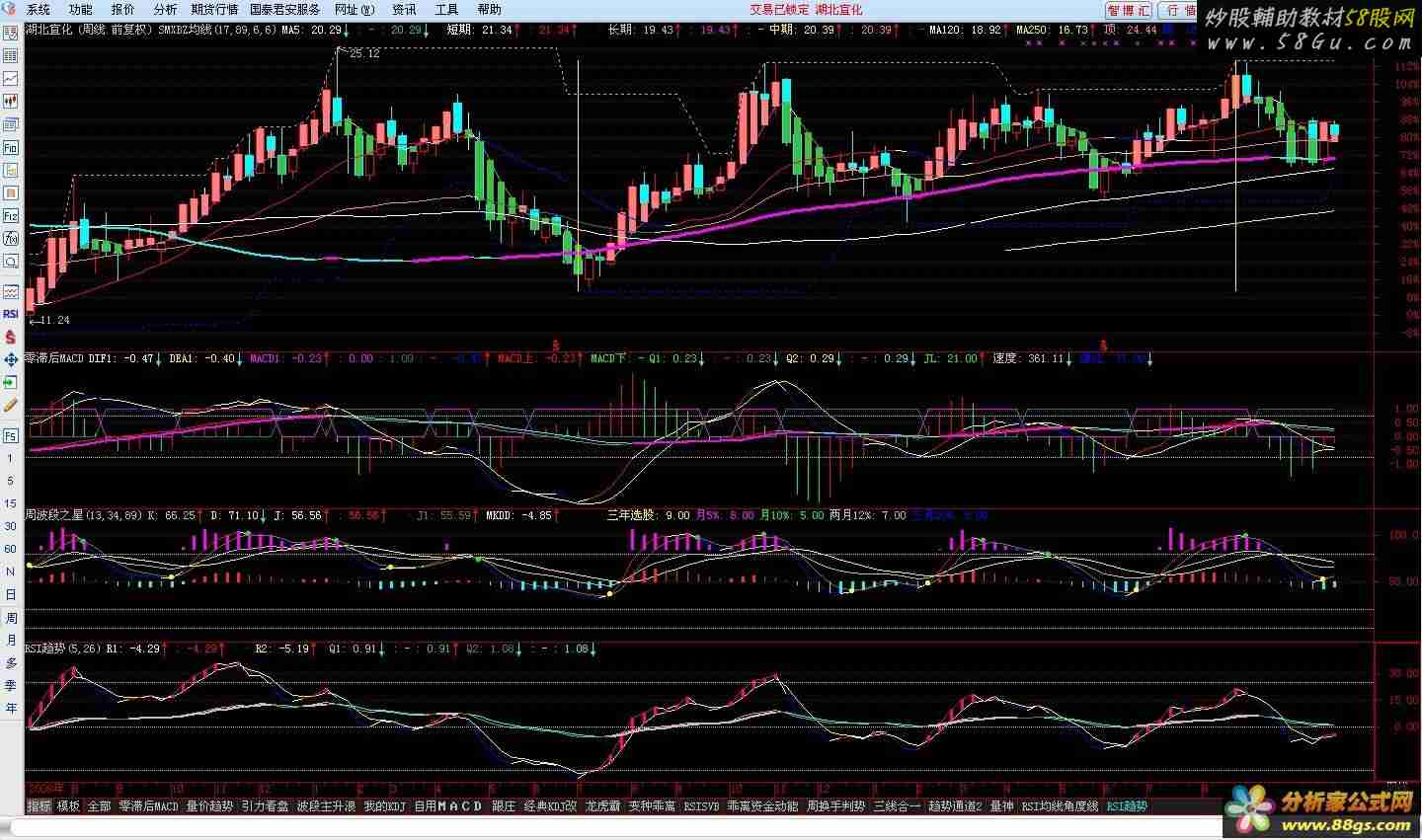Select the 月 monthly period in left sidebar
Image resolution: width=1422 pixels, height=840 pixels.
coord(11,640)
